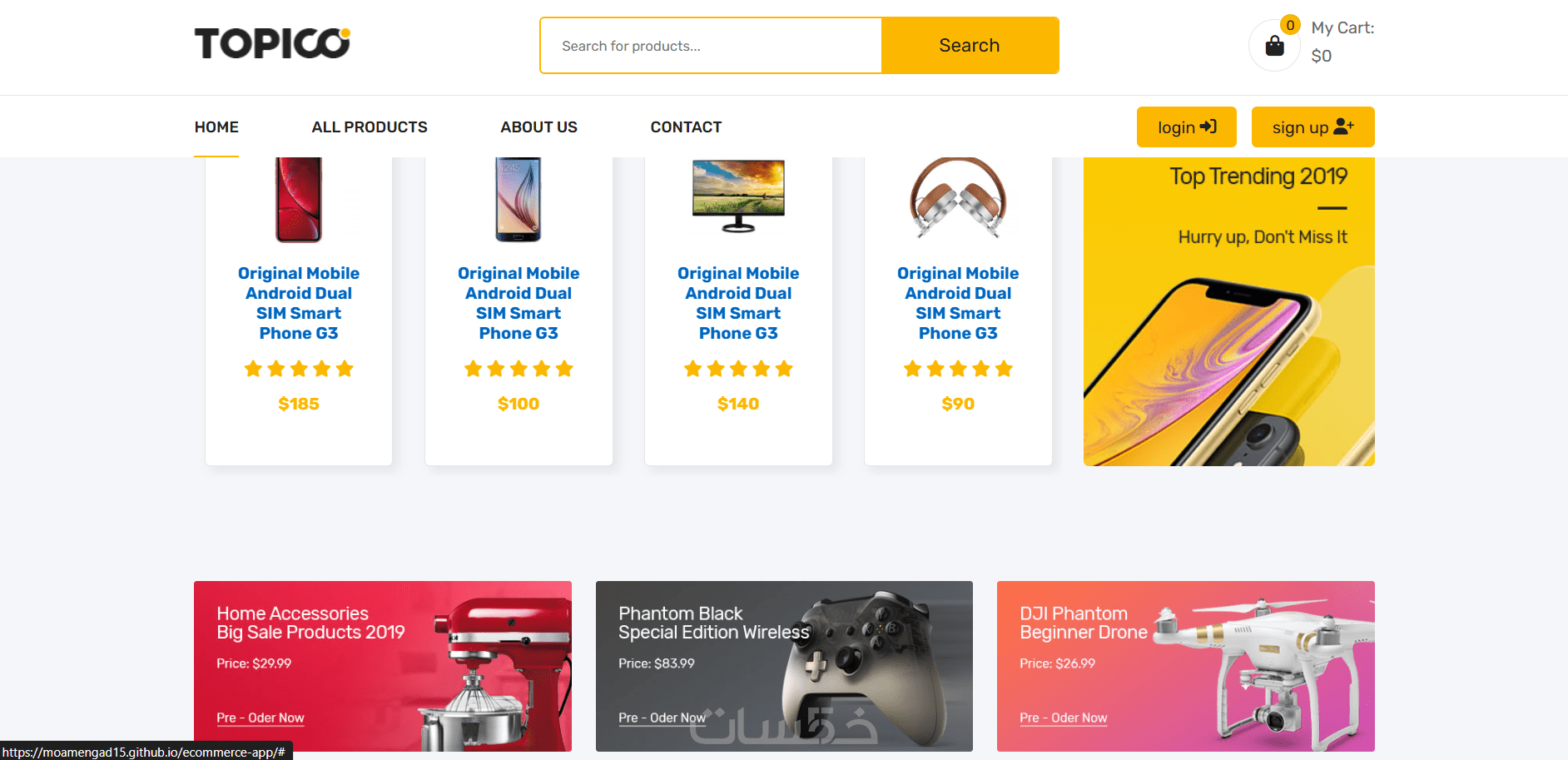Open the red phone product image
The width and height of the screenshot is (1568, 760).
click(299, 200)
